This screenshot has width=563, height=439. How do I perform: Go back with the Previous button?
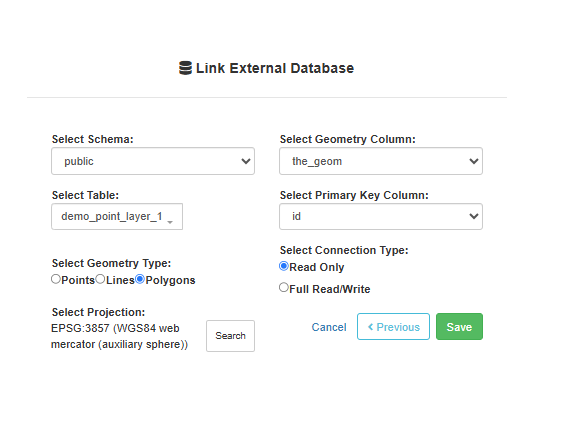click(394, 327)
